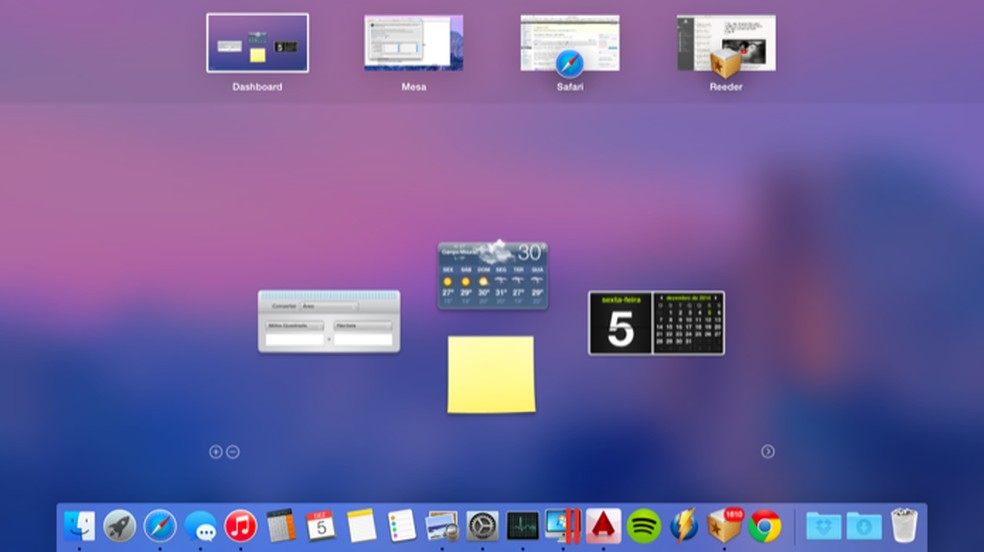984x552 pixels.
Task: Open Safari compass icon in the Dock
Action: 160,525
